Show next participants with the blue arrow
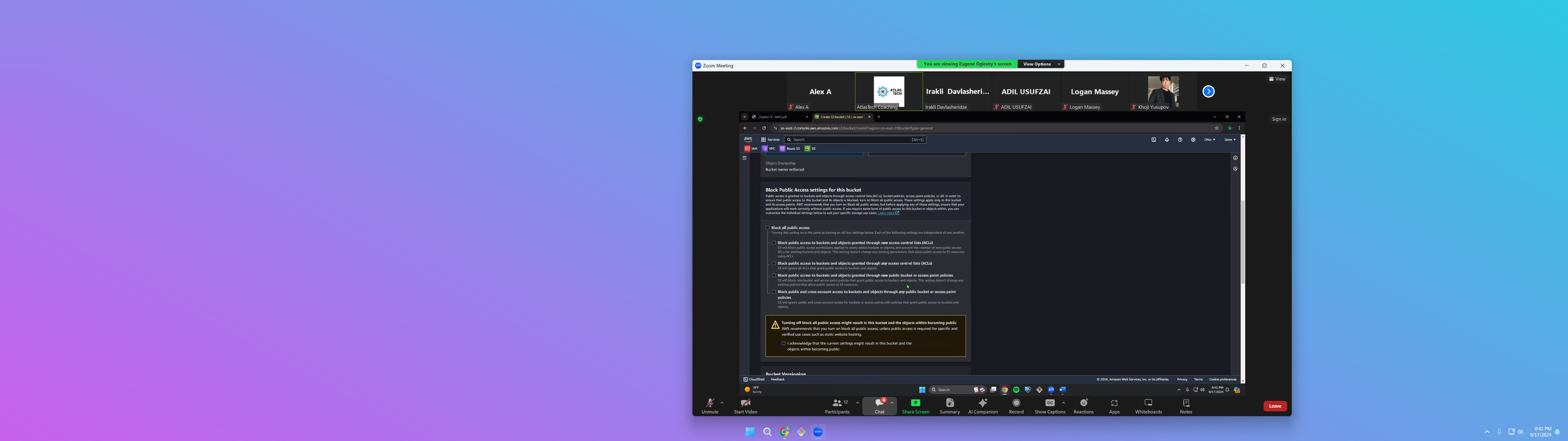Image resolution: width=1568 pixels, height=441 pixels. click(x=1208, y=91)
